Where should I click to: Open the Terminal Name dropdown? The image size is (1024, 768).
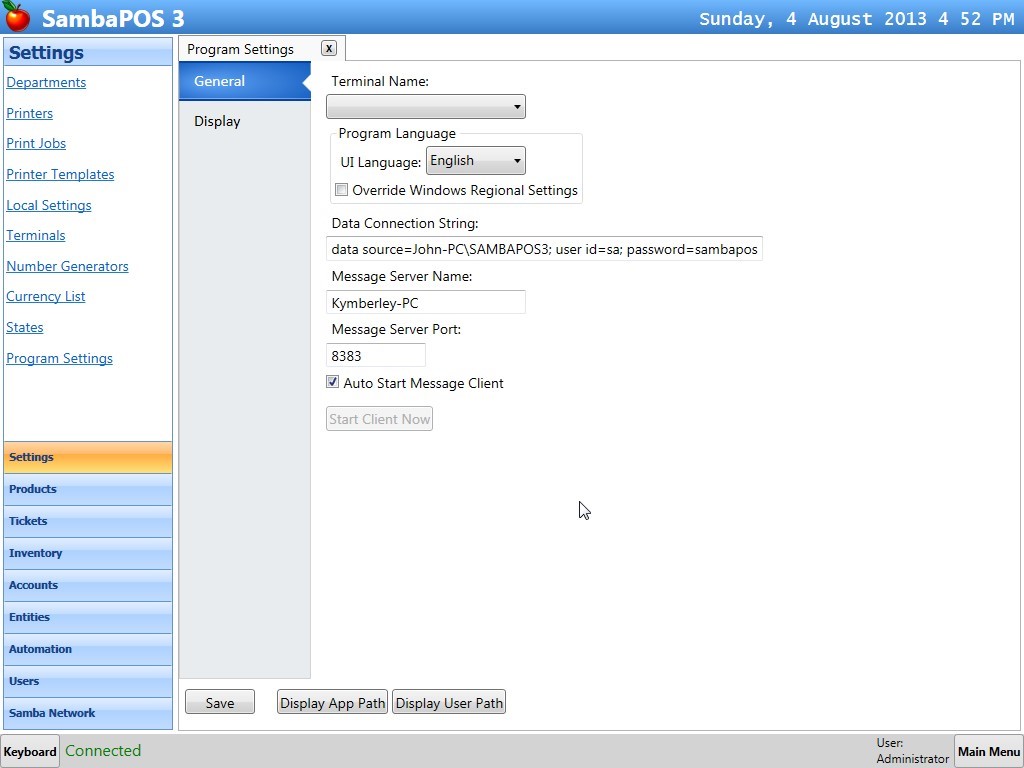pyautogui.click(x=516, y=106)
